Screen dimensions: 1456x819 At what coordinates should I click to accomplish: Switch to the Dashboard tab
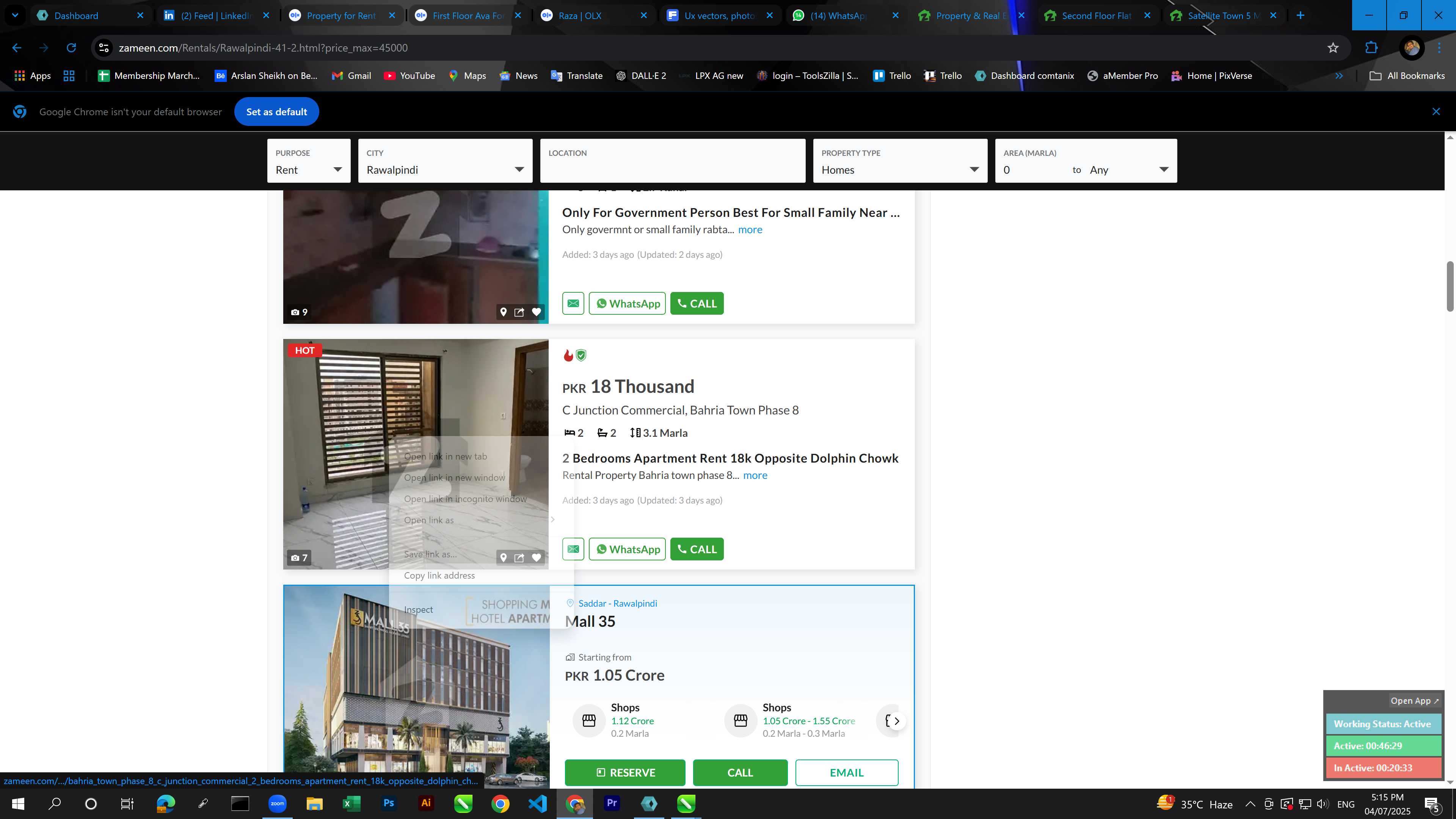tap(90, 15)
